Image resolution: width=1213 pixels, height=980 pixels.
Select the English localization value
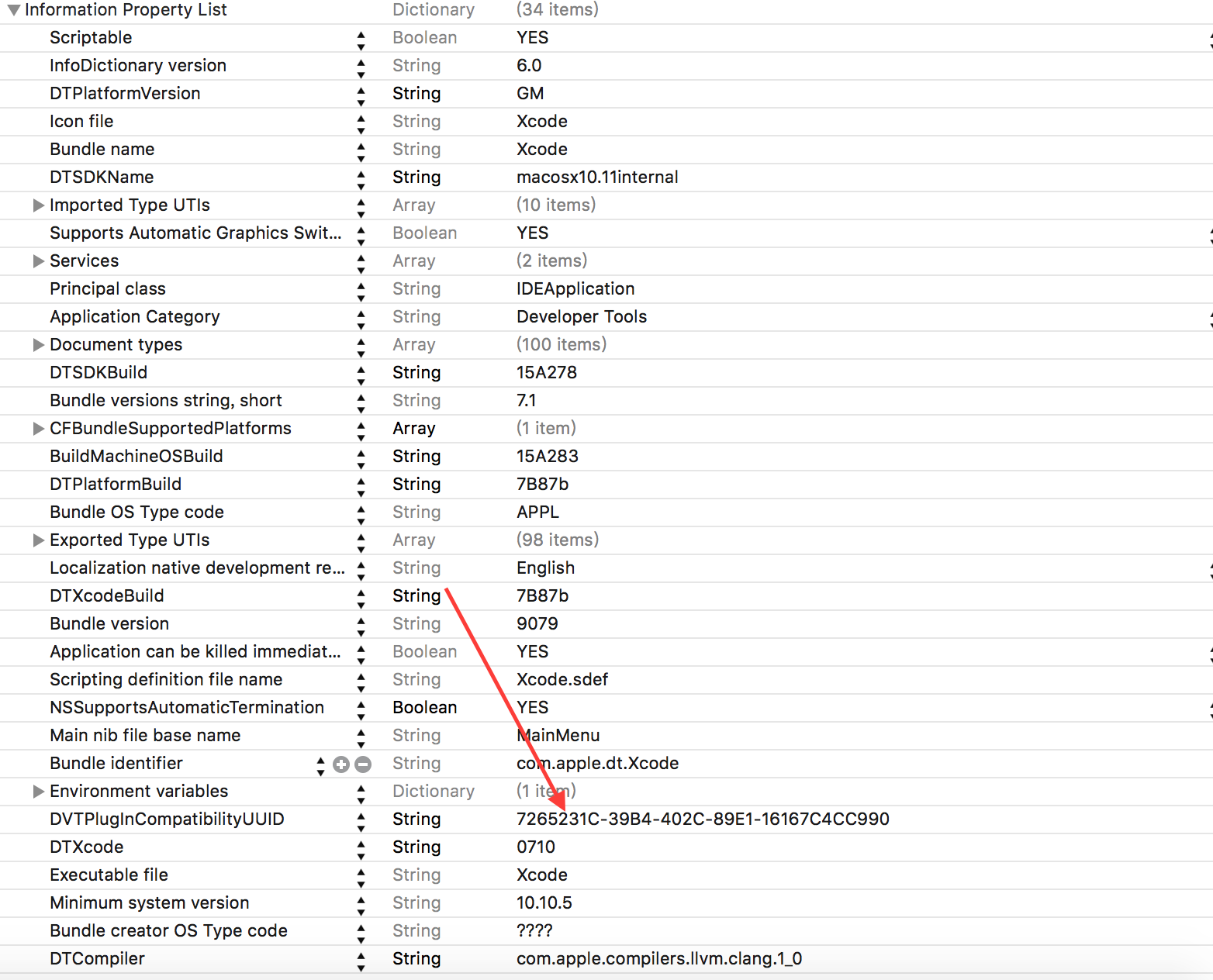click(546, 568)
